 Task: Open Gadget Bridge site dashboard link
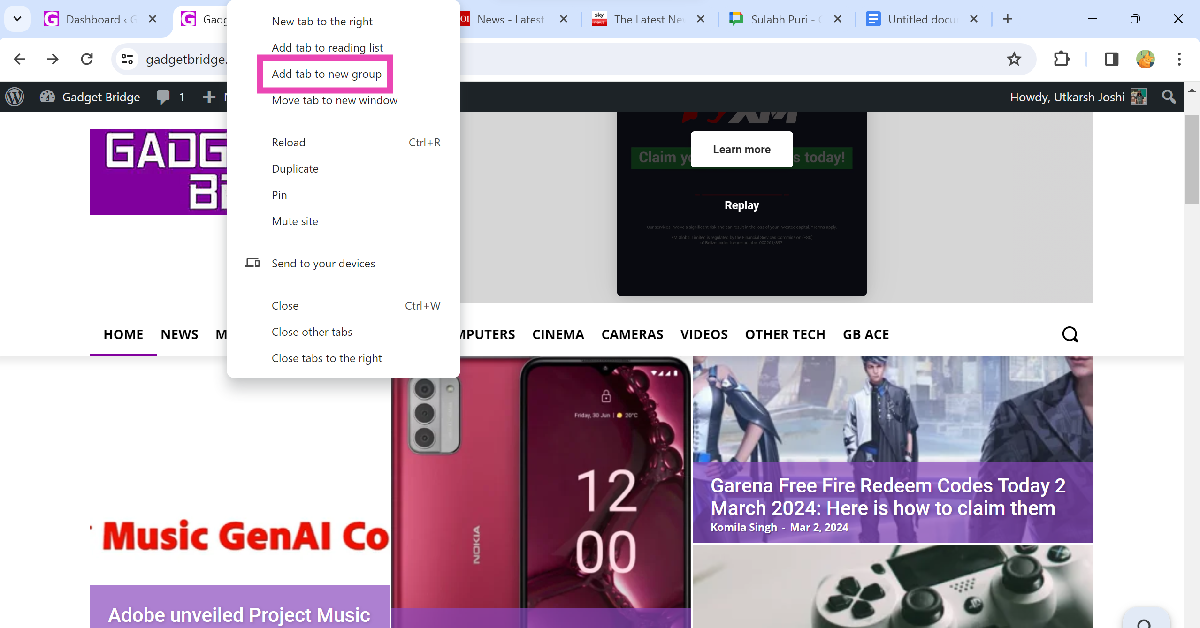[x=89, y=97]
